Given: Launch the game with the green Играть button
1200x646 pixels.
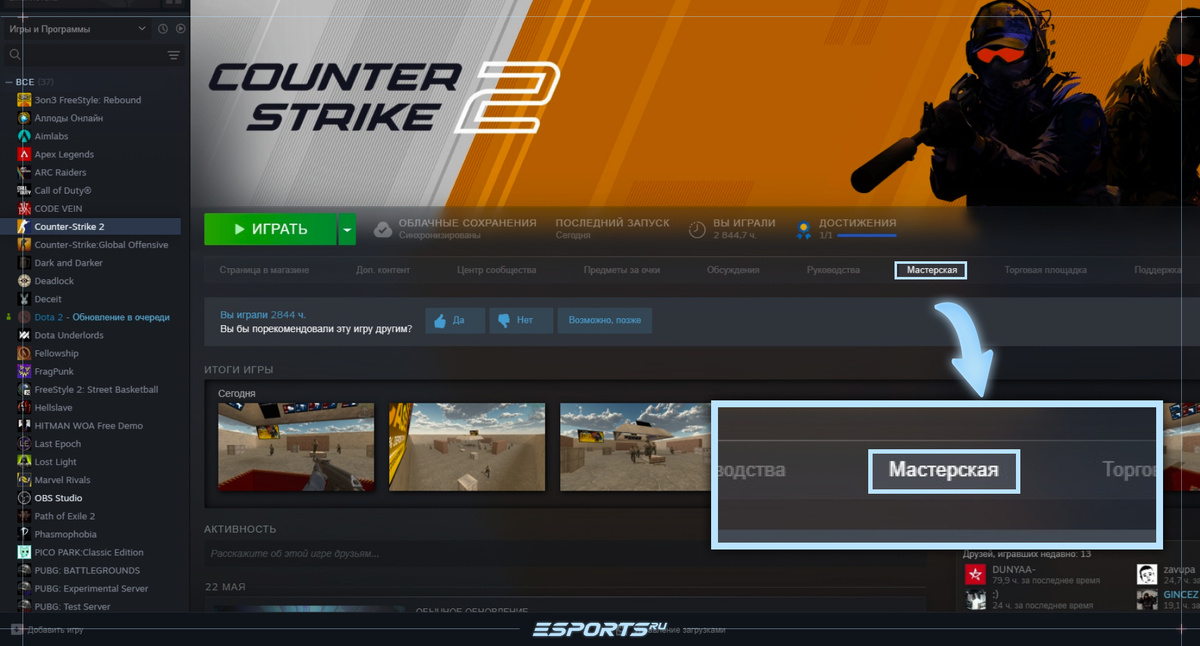Looking at the screenshot, I should (x=271, y=229).
